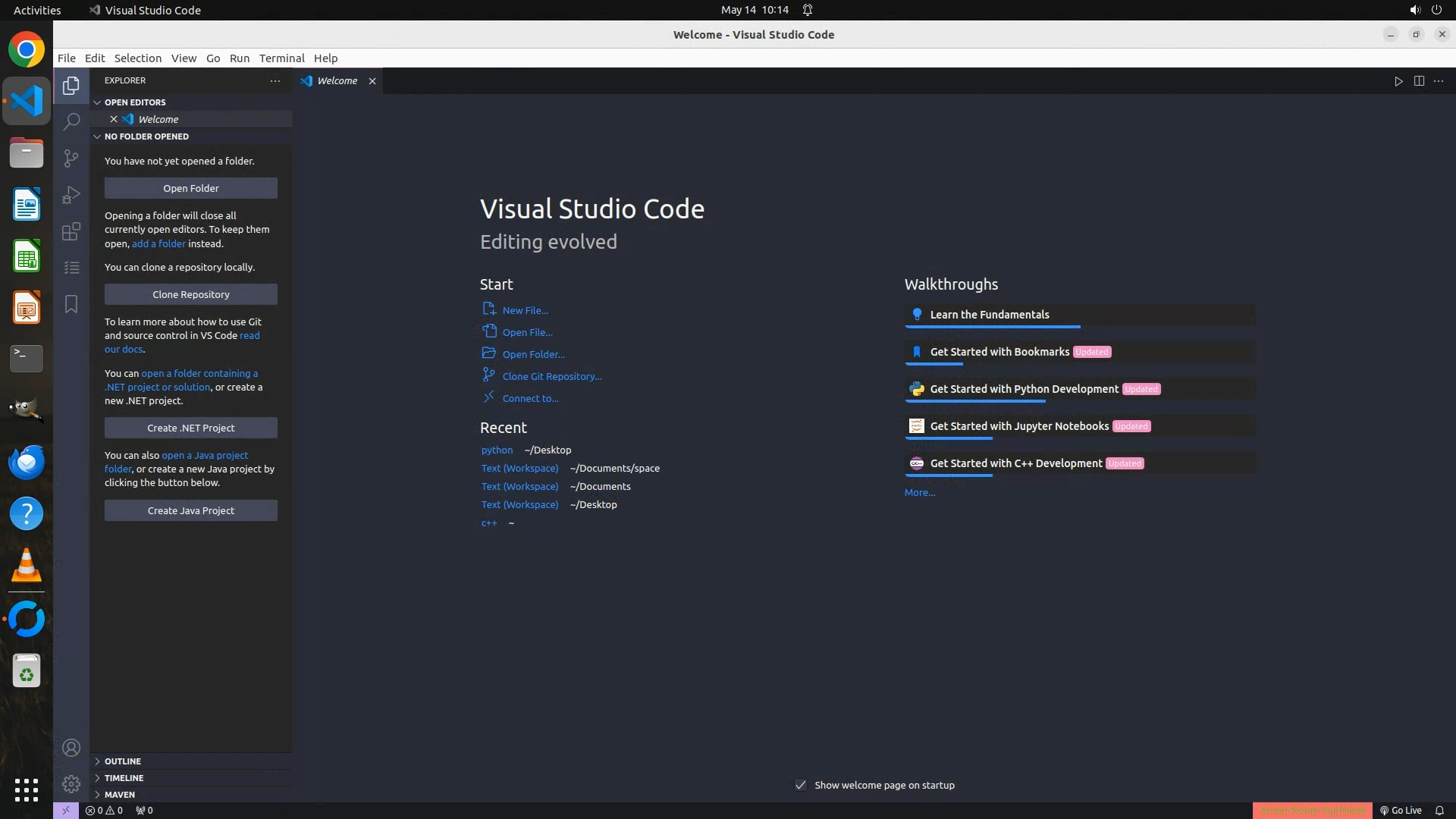Click the Run play icon in editor toolbar
Screen dimensions: 1456x819
tap(1398, 81)
